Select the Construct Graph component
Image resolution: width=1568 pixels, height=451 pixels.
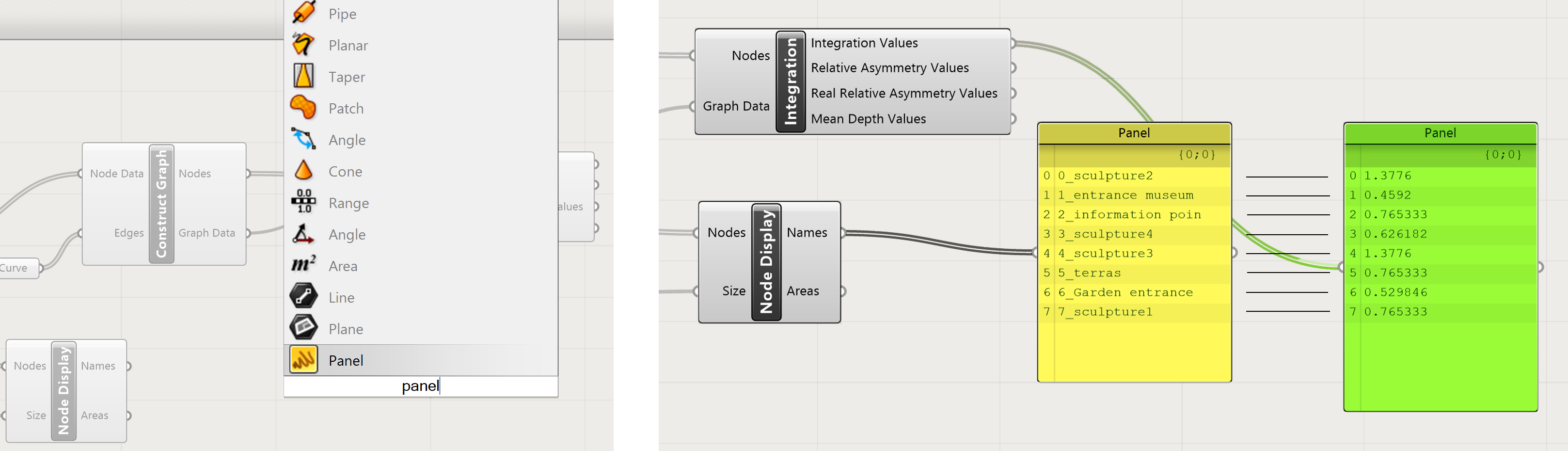click(161, 204)
